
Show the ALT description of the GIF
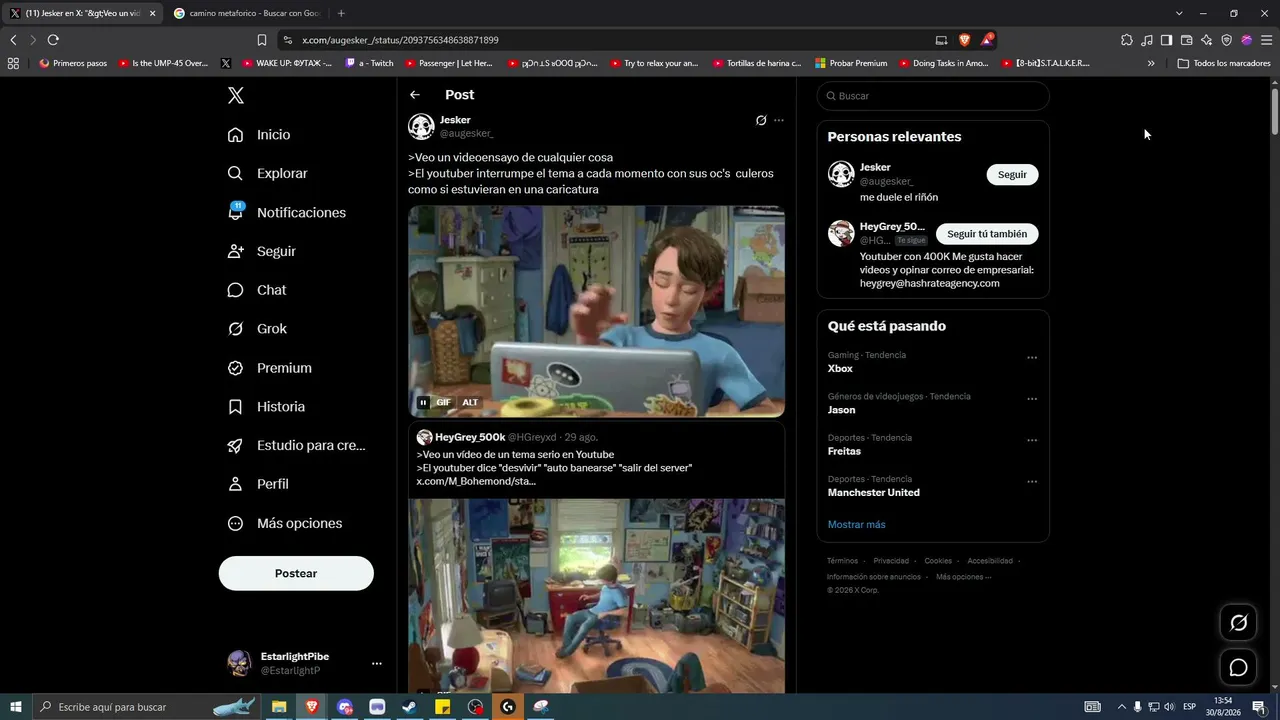click(470, 403)
